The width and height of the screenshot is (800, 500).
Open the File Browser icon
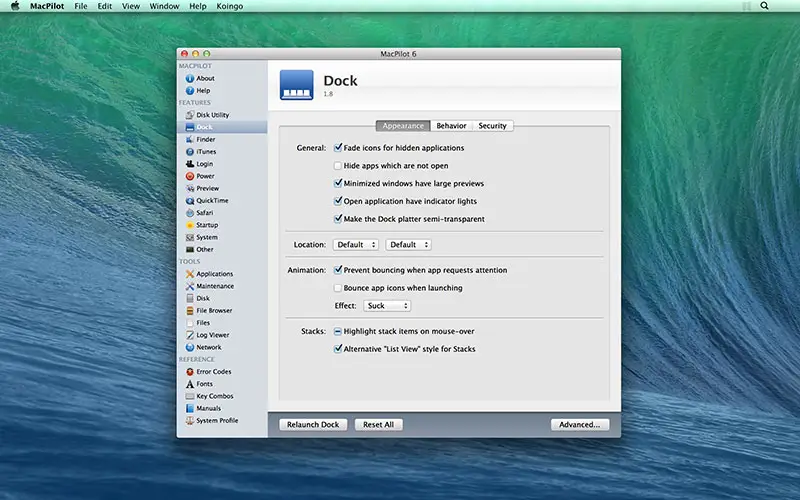[190, 311]
